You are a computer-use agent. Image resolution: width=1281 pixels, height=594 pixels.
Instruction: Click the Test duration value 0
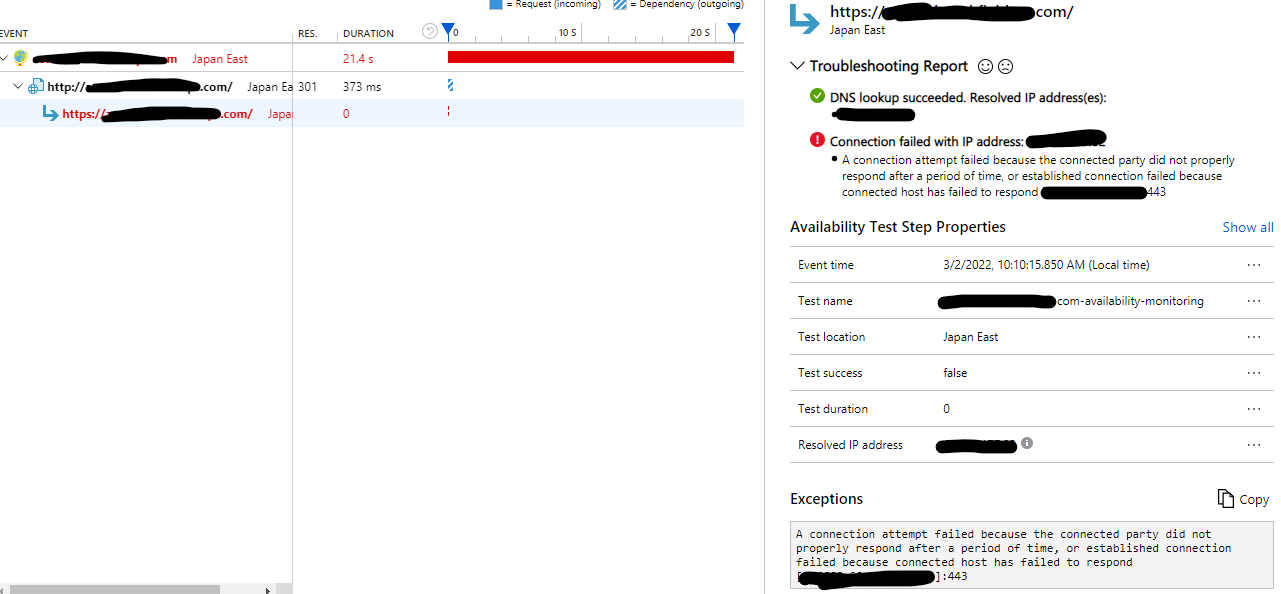(x=946, y=409)
